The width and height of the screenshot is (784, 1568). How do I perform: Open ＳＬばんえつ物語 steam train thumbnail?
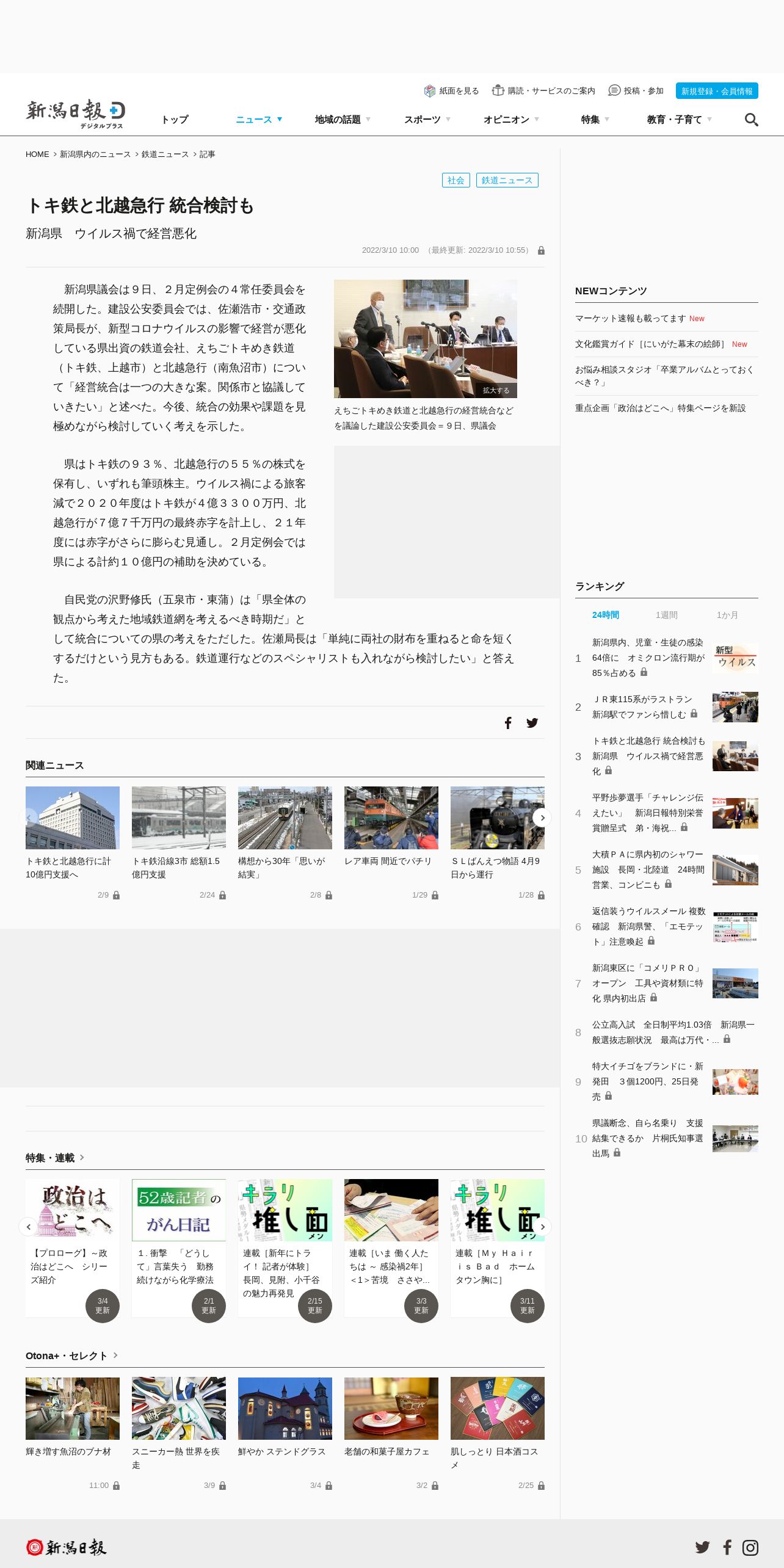coord(497,818)
